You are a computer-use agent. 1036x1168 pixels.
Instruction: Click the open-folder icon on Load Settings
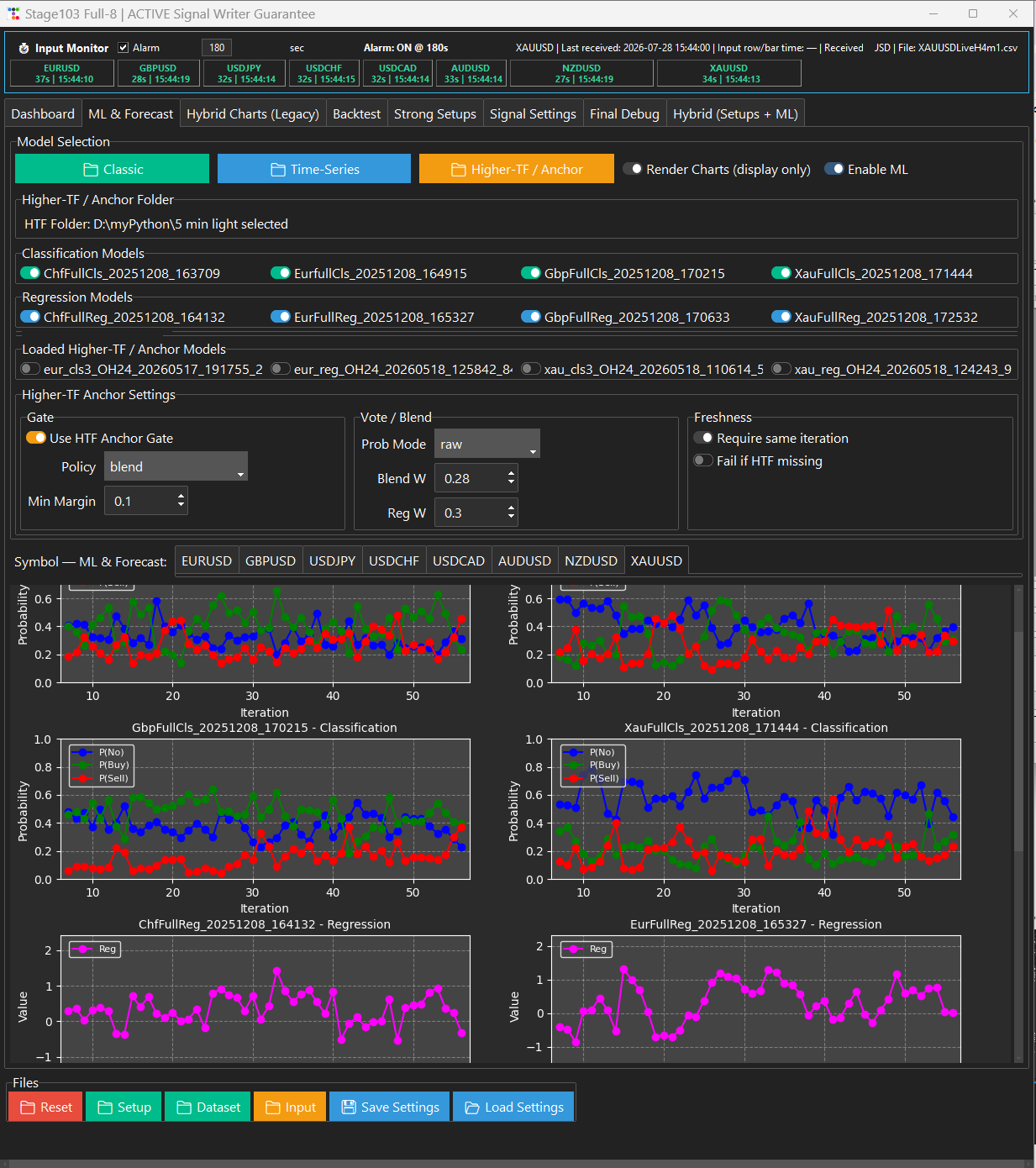[x=472, y=1107]
